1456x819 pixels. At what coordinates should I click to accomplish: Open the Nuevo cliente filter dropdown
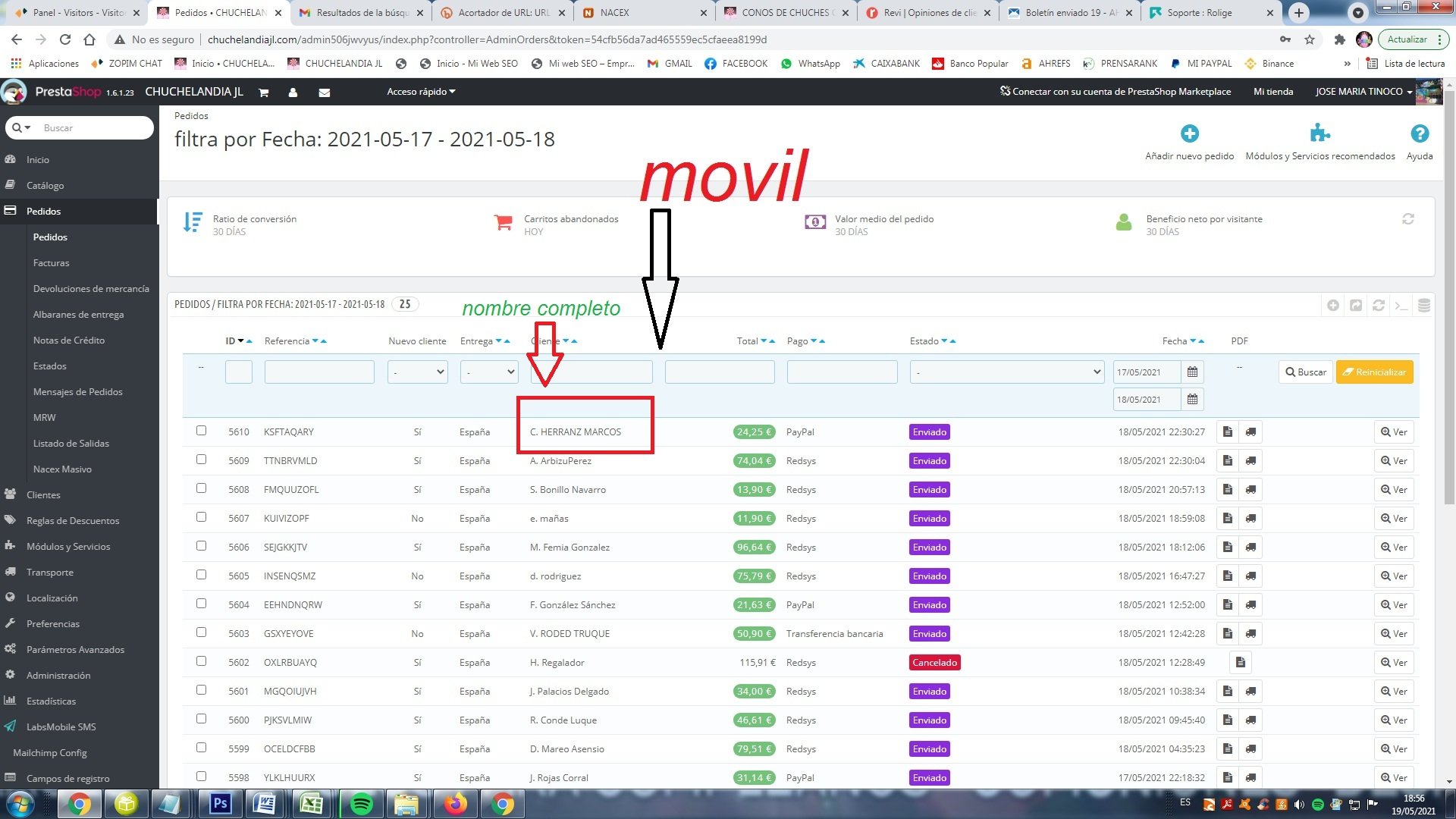point(417,372)
